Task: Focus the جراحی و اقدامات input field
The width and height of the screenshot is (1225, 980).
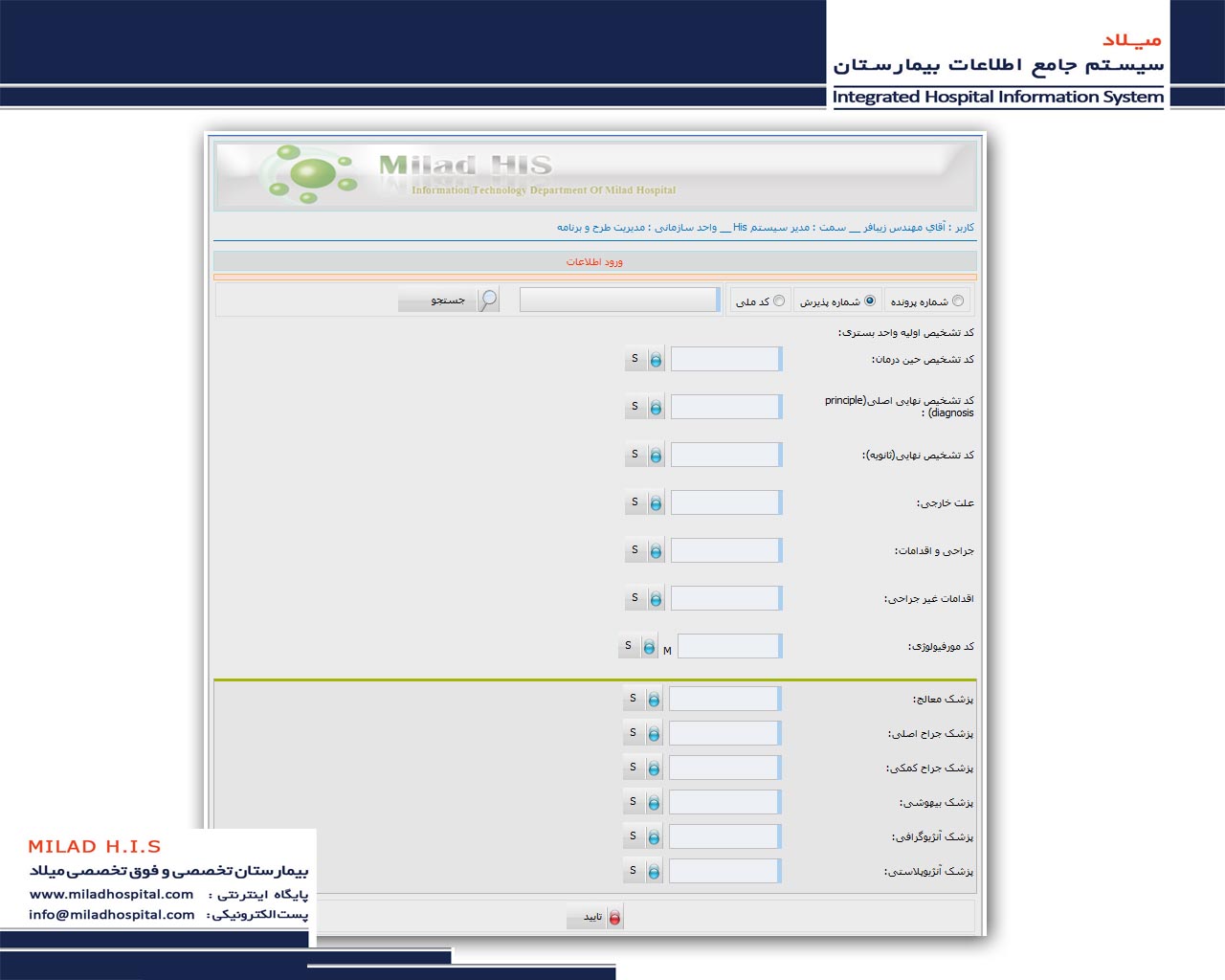Action: tap(726, 550)
